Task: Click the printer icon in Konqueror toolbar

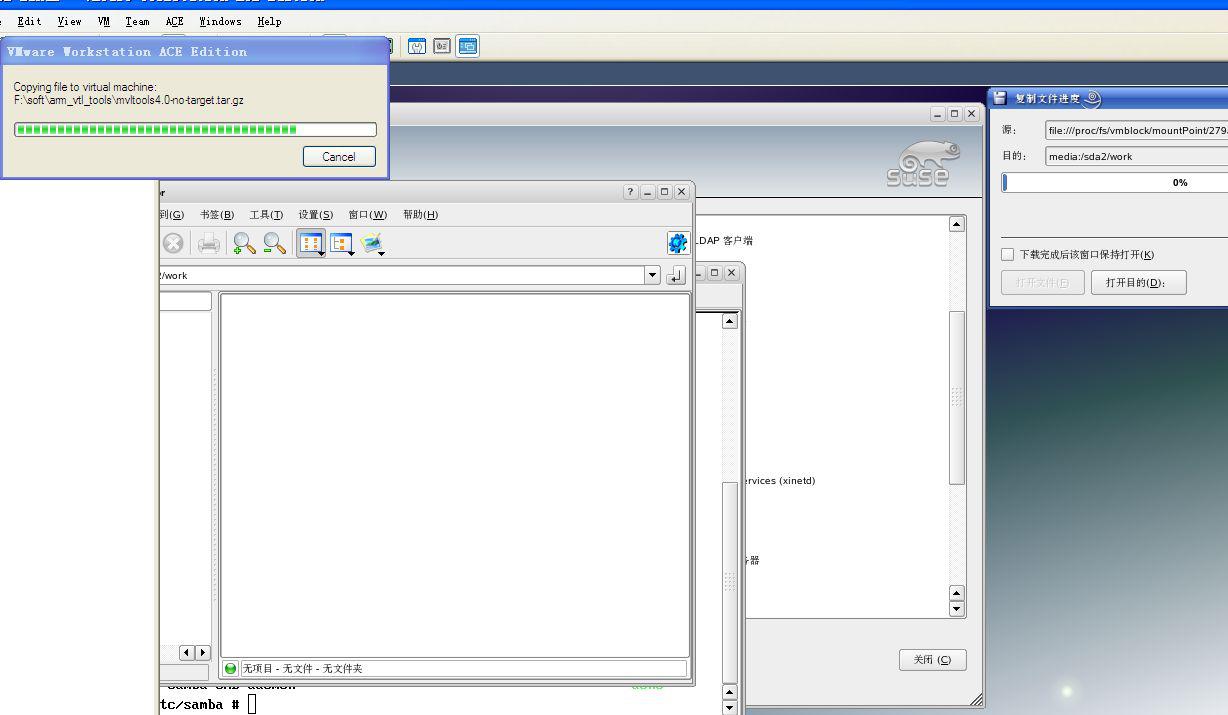Action: point(208,243)
